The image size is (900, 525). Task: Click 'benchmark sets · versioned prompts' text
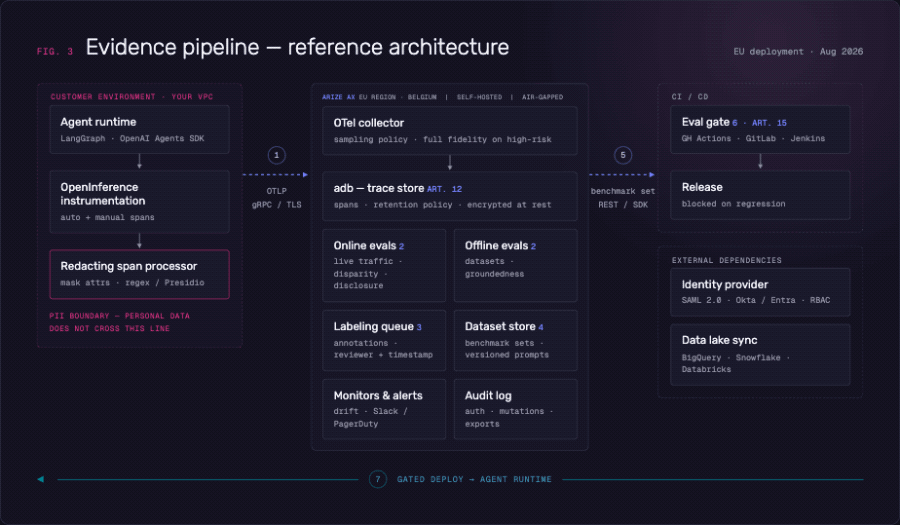pos(507,349)
